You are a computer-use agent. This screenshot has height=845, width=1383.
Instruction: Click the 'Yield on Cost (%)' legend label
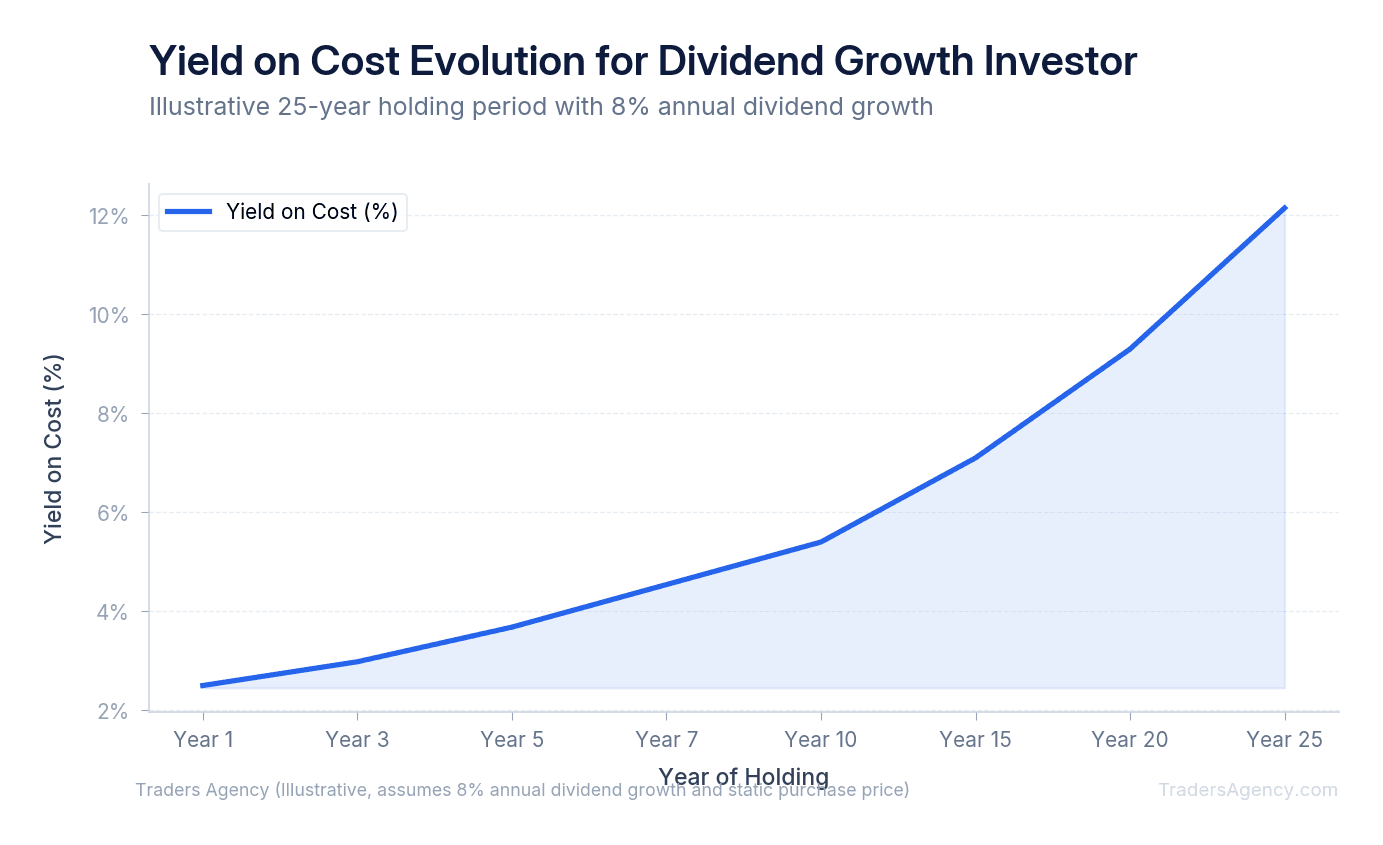312,212
